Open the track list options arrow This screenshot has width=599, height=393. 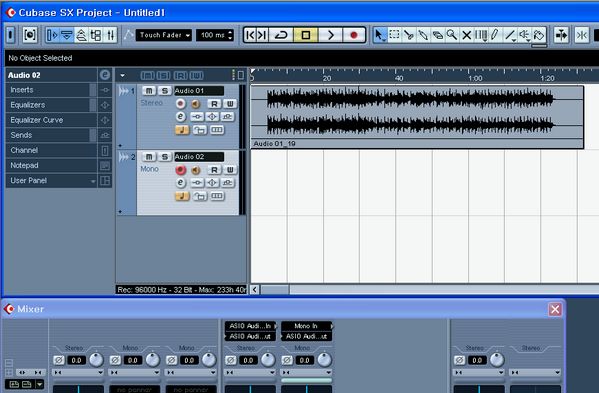click(x=122, y=75)
